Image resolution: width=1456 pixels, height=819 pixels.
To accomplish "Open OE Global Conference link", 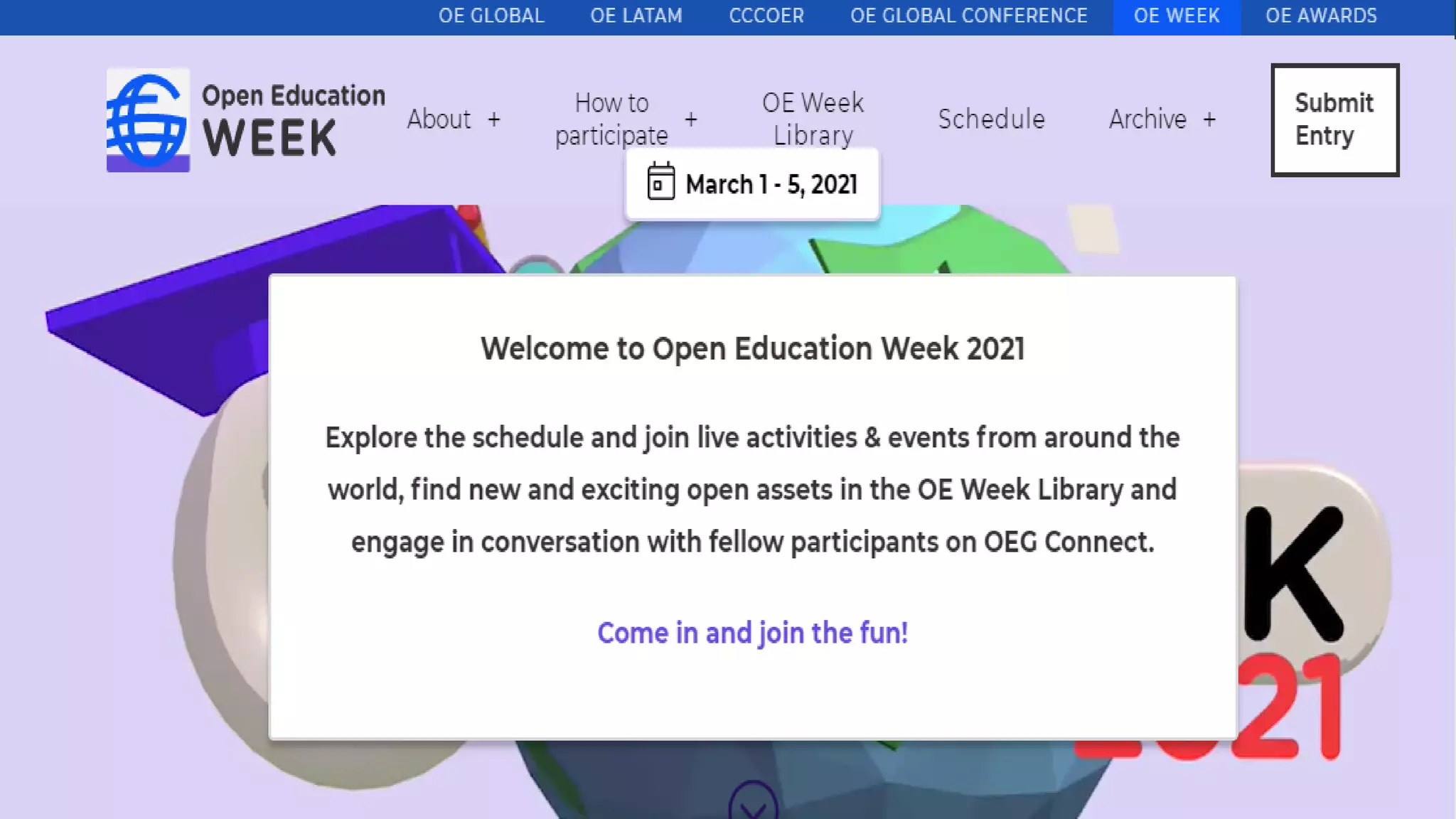I will (969, 16).
